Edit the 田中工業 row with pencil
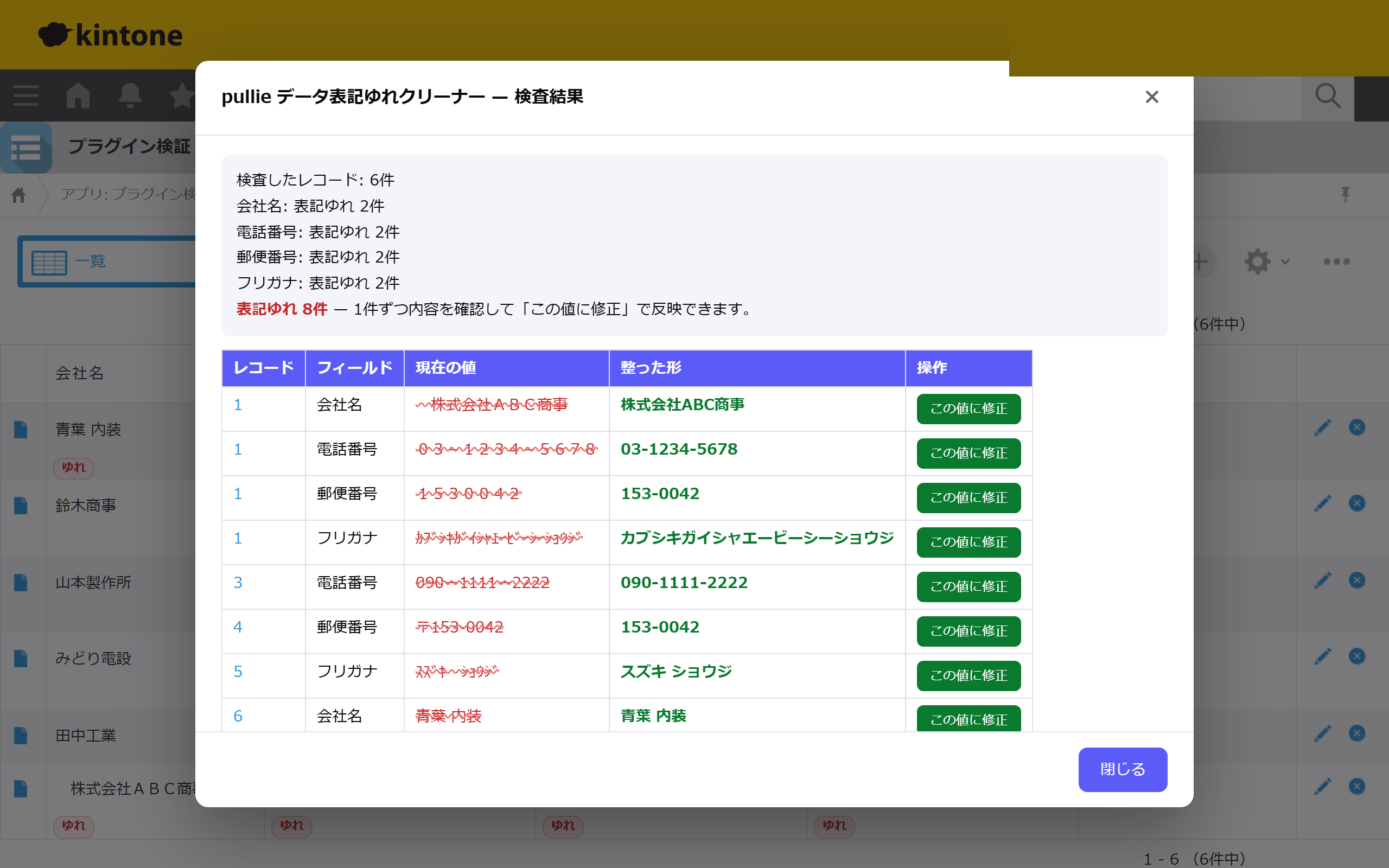Image resolution: width=1389 pixels, height=868 pixels. click(x=1322, y=733)
